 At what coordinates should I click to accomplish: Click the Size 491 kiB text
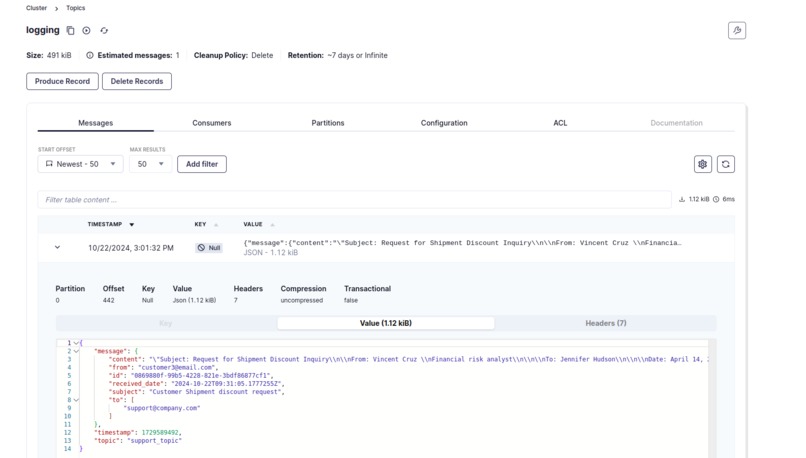(49, 55)
